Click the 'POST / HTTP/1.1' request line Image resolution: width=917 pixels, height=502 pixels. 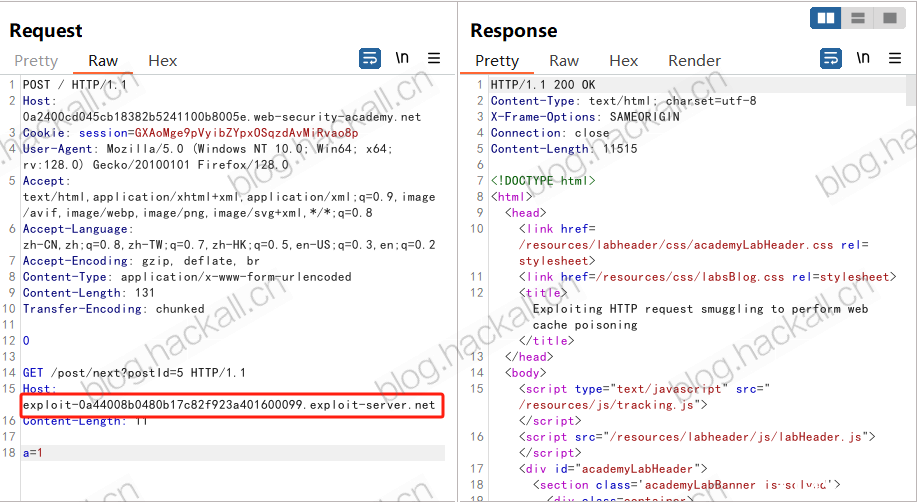[75, 85]
